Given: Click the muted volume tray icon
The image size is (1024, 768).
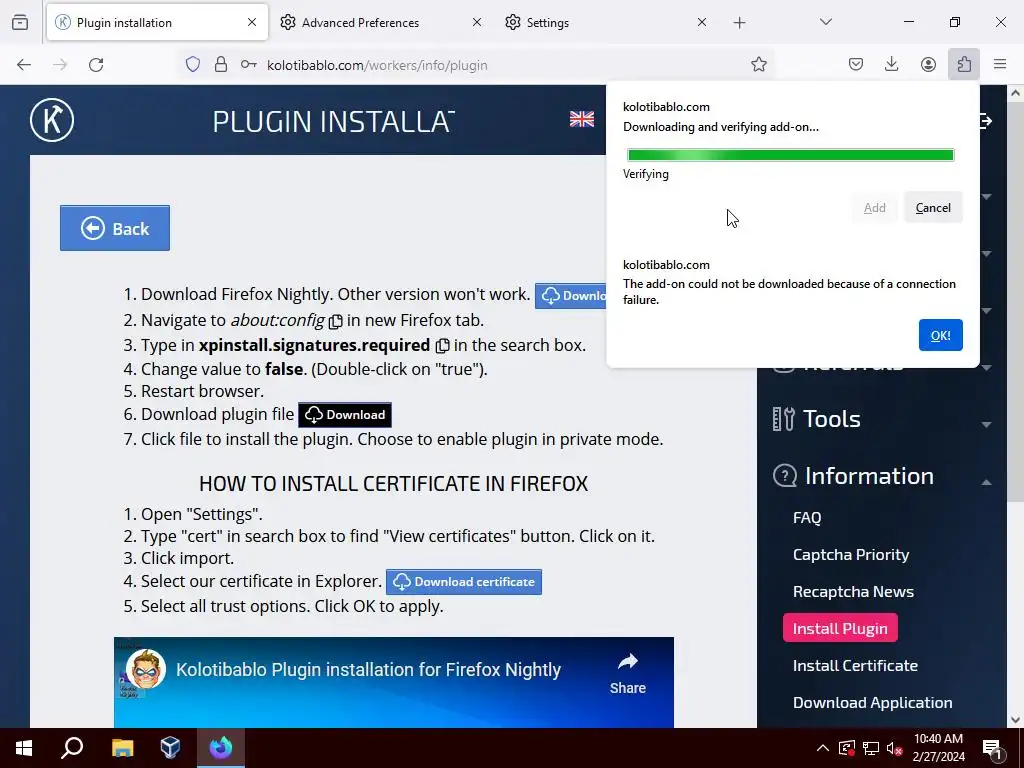Looking at the screenshot, I should tap(894, 748).
